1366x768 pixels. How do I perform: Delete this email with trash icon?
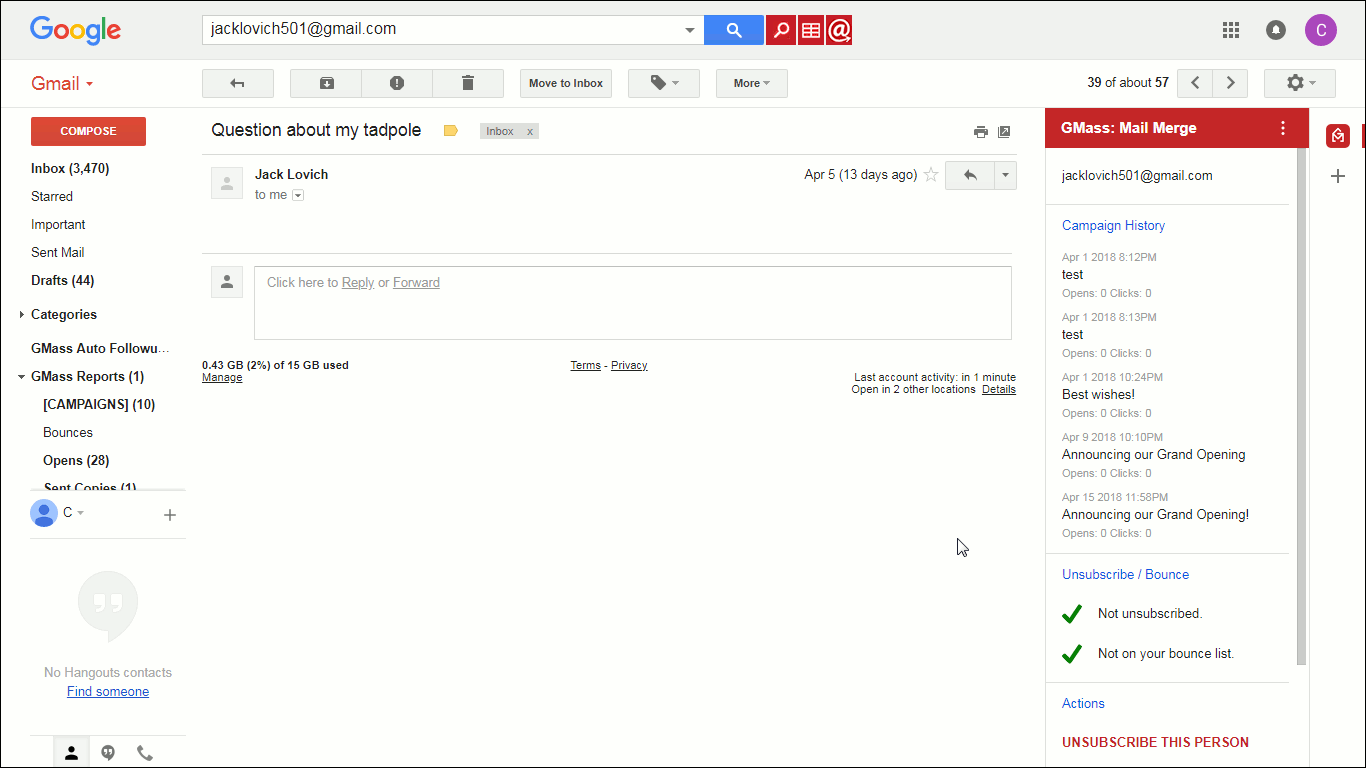pos(468,83)
